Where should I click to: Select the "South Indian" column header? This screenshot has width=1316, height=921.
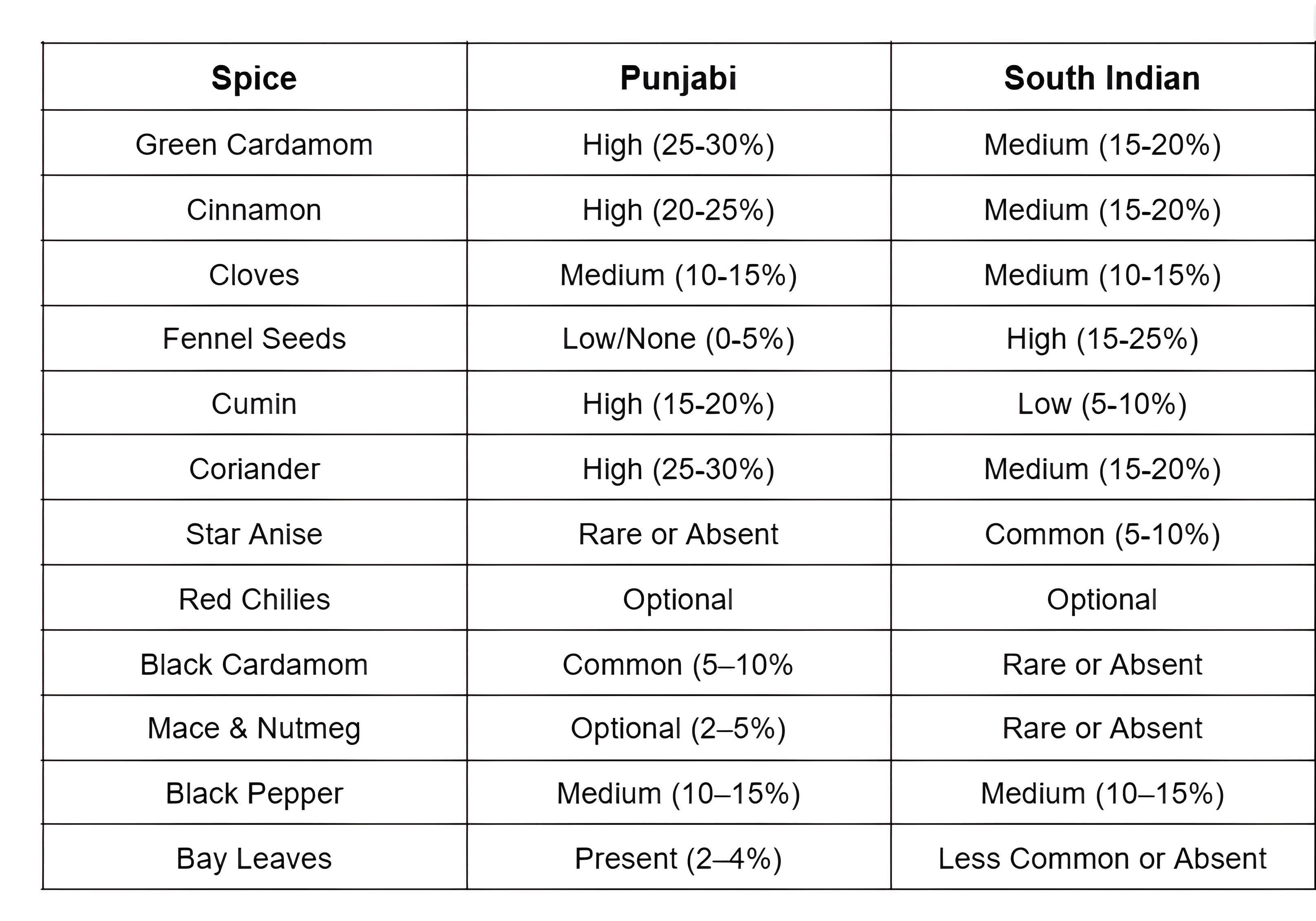(x=1102, y=78)
